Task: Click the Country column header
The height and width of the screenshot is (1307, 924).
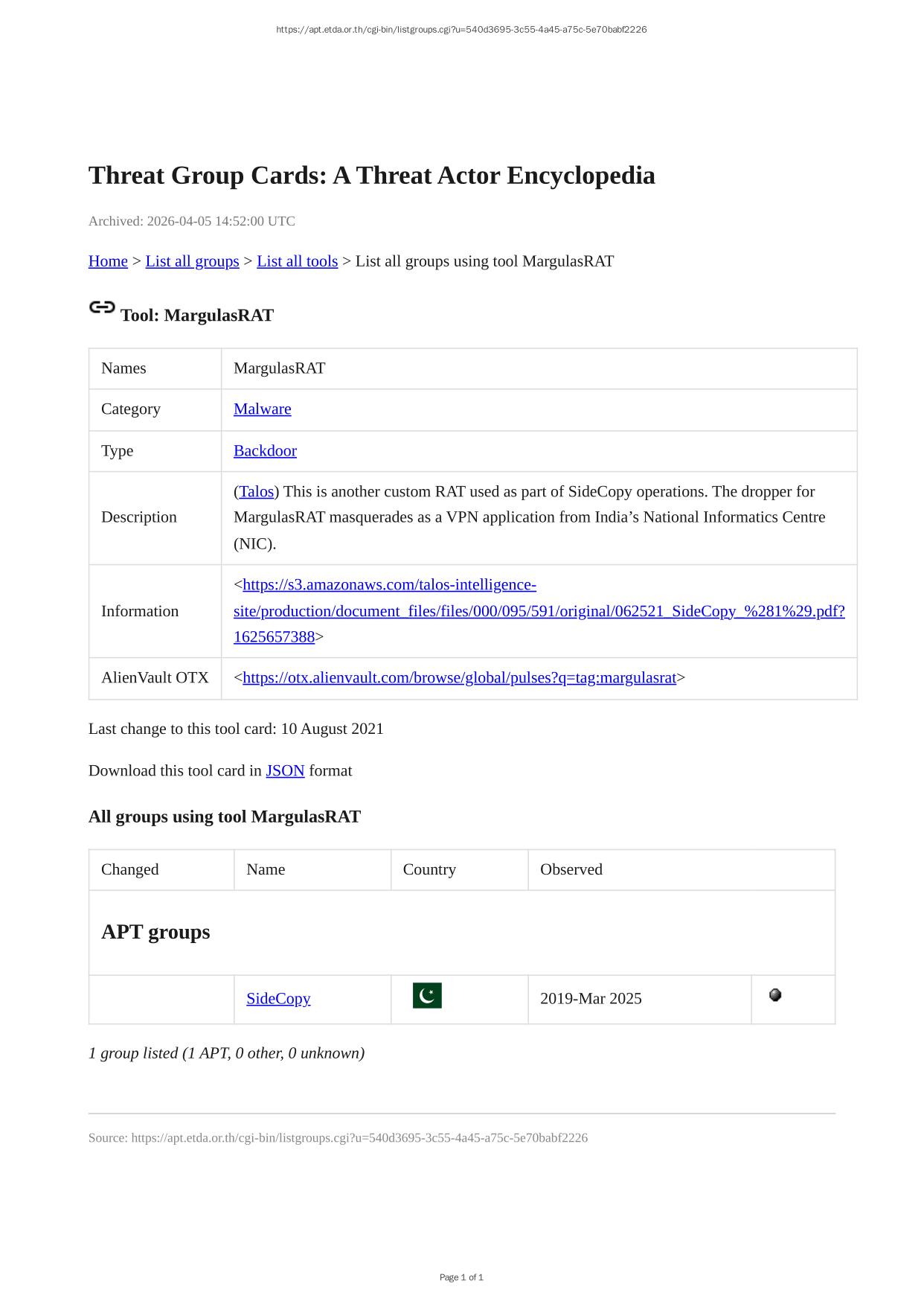Action: click(x=429, y=869)
